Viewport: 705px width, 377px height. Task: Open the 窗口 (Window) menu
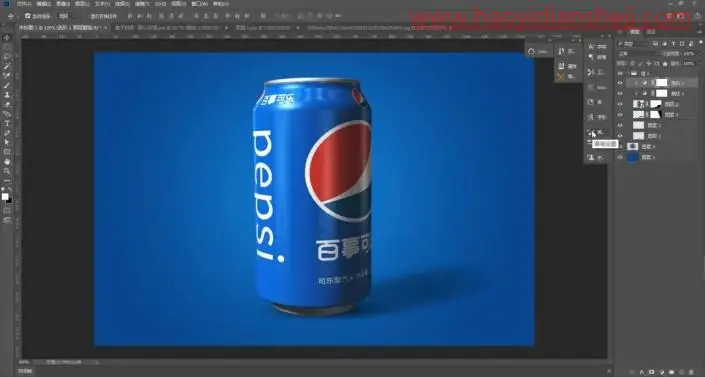[x=199, y=4]
